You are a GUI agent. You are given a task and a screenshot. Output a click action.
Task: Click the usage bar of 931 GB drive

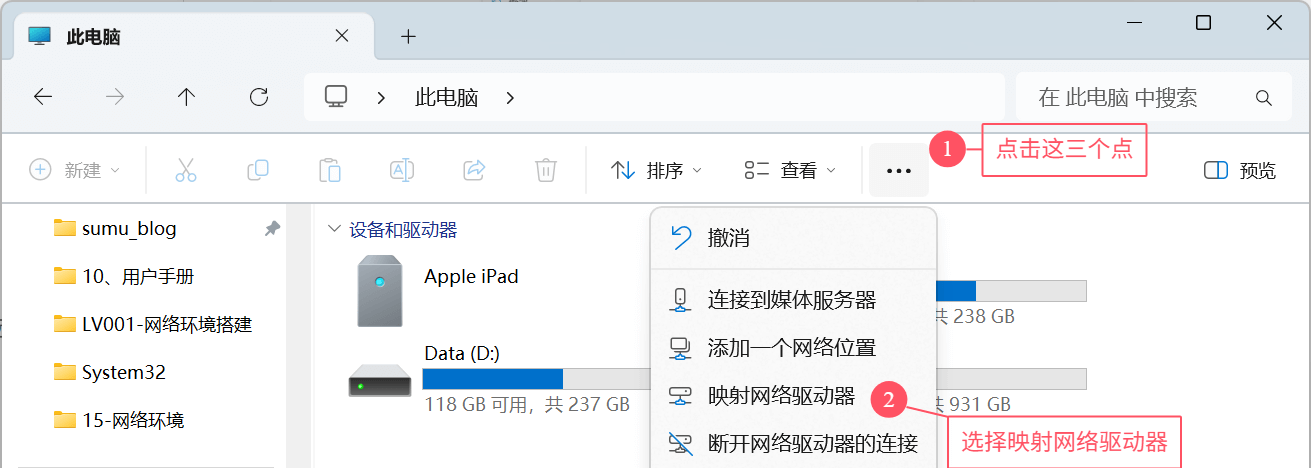(x=1011, y=379)
